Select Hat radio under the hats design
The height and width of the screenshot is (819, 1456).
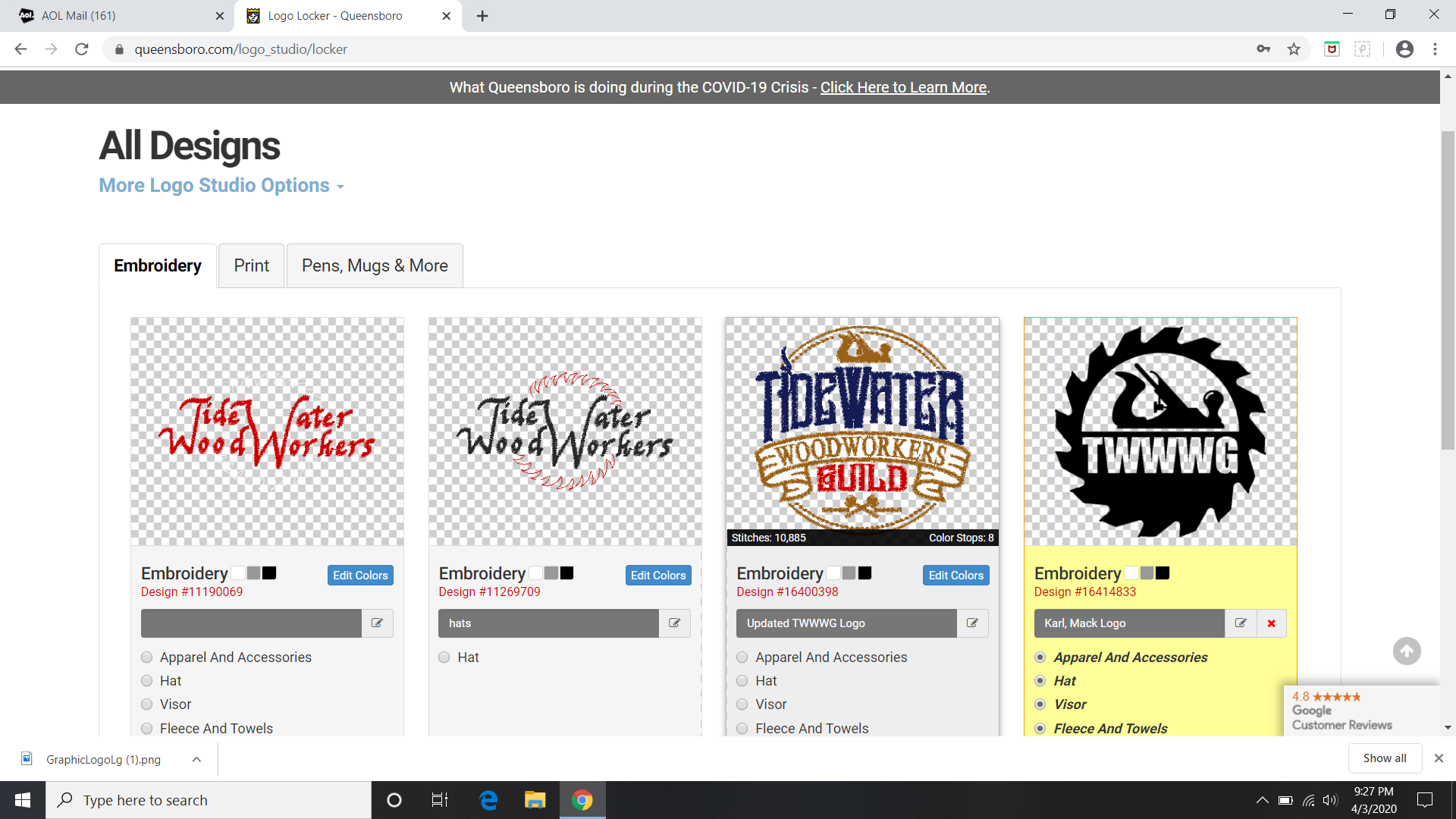tap(444, 657)
